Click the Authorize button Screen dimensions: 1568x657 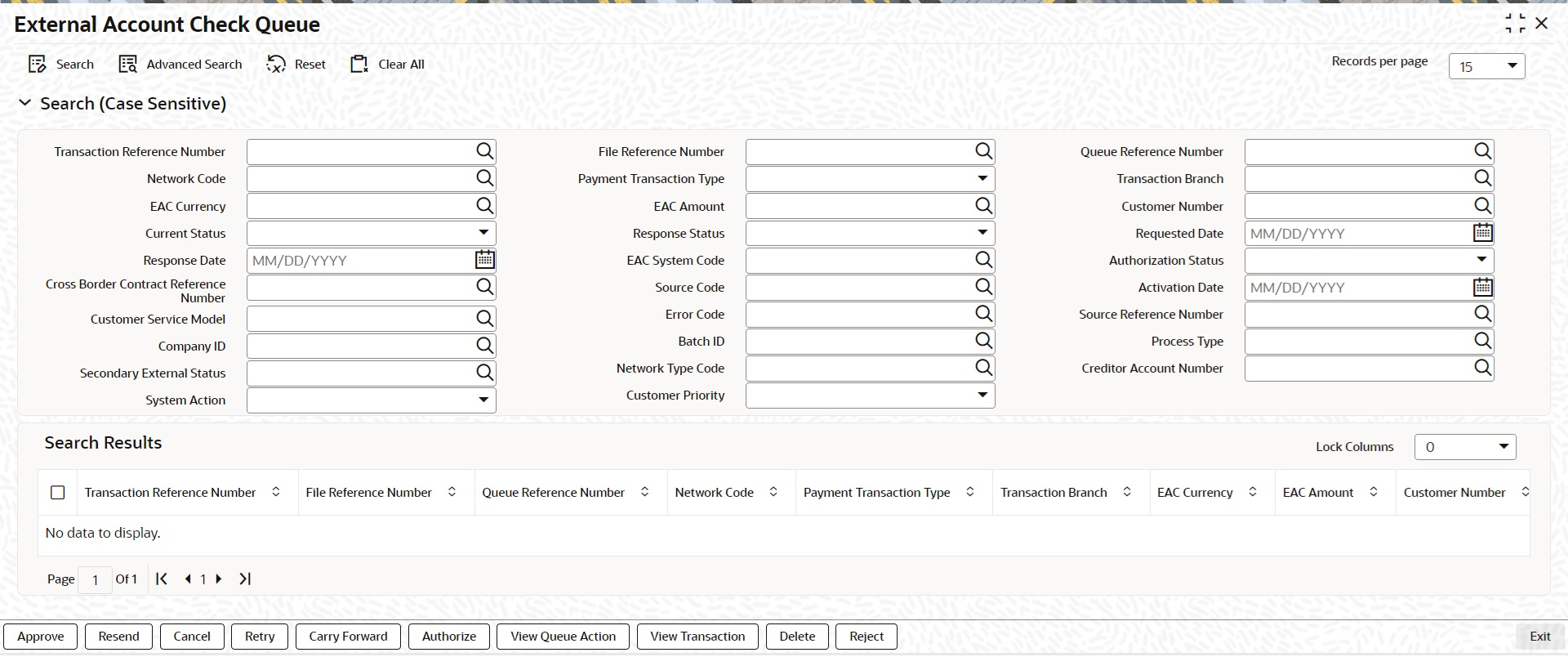coord(449,637)
